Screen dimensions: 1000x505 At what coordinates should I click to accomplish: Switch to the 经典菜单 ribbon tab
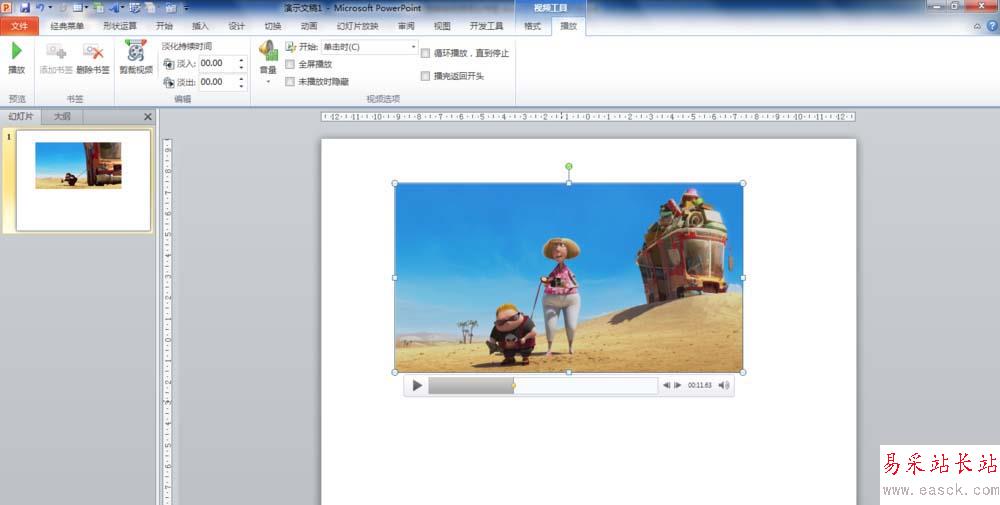click(68, 26)
